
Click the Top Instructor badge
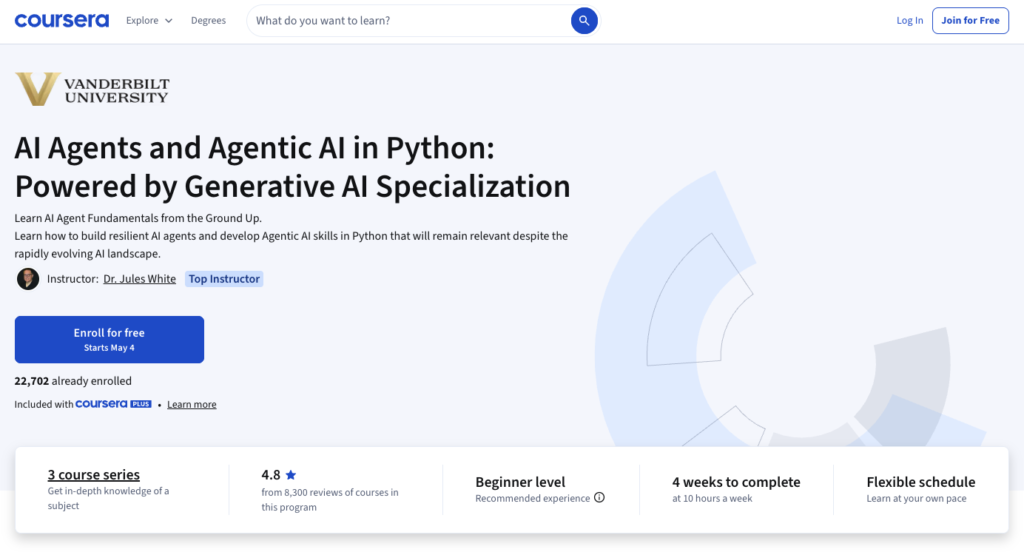224,279
